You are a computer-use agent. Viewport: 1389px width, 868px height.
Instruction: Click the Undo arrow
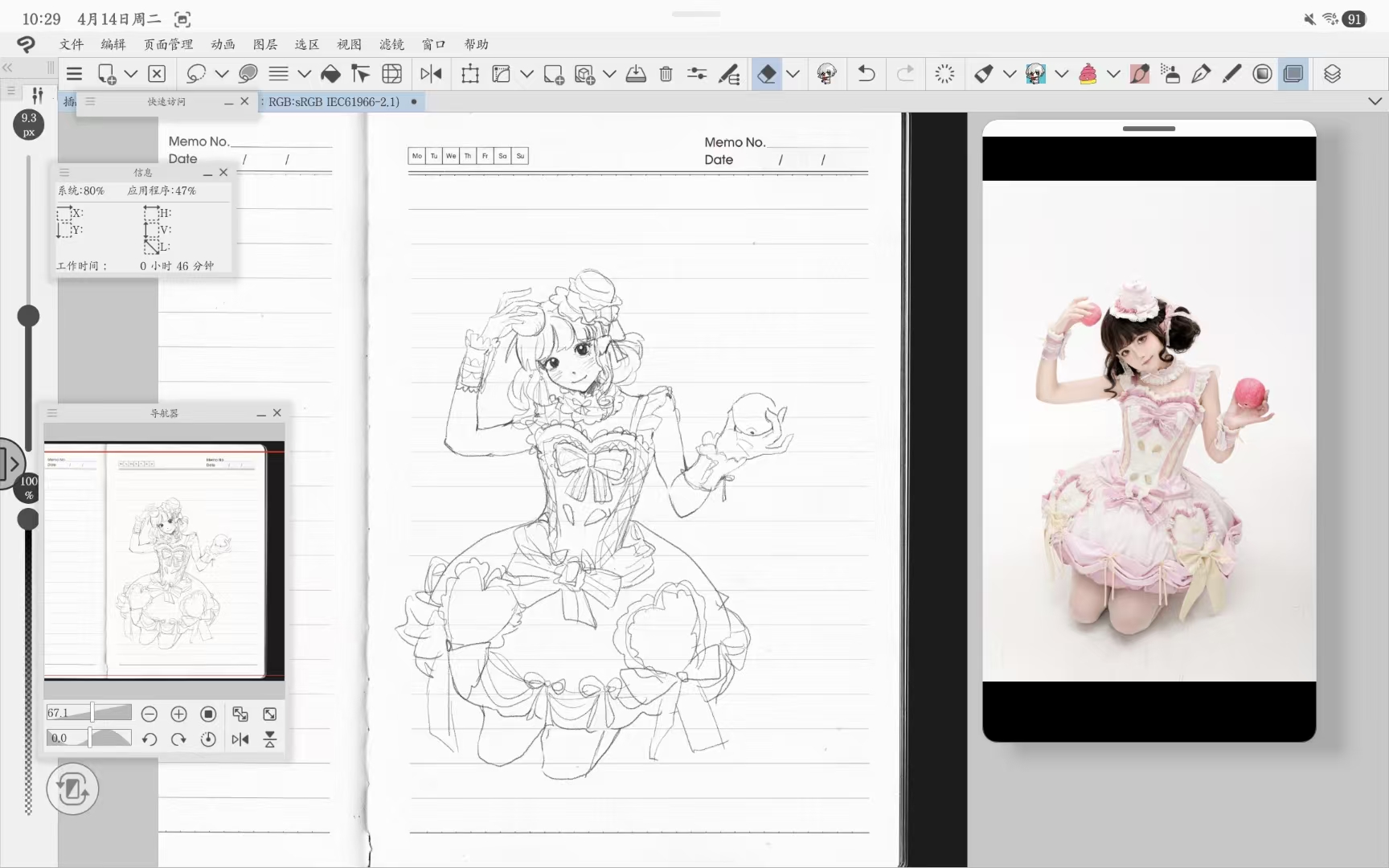coord(866,74)
